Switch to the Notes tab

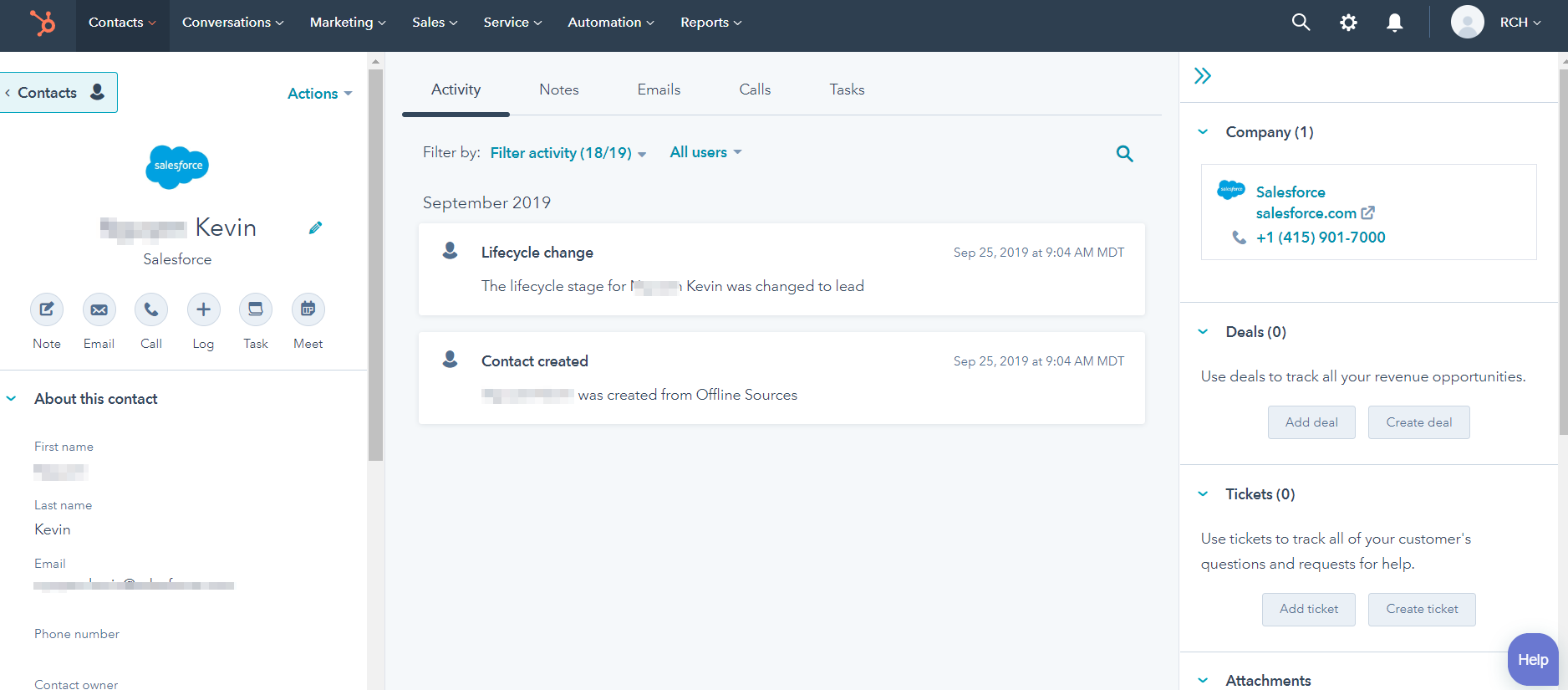point(559,89)
